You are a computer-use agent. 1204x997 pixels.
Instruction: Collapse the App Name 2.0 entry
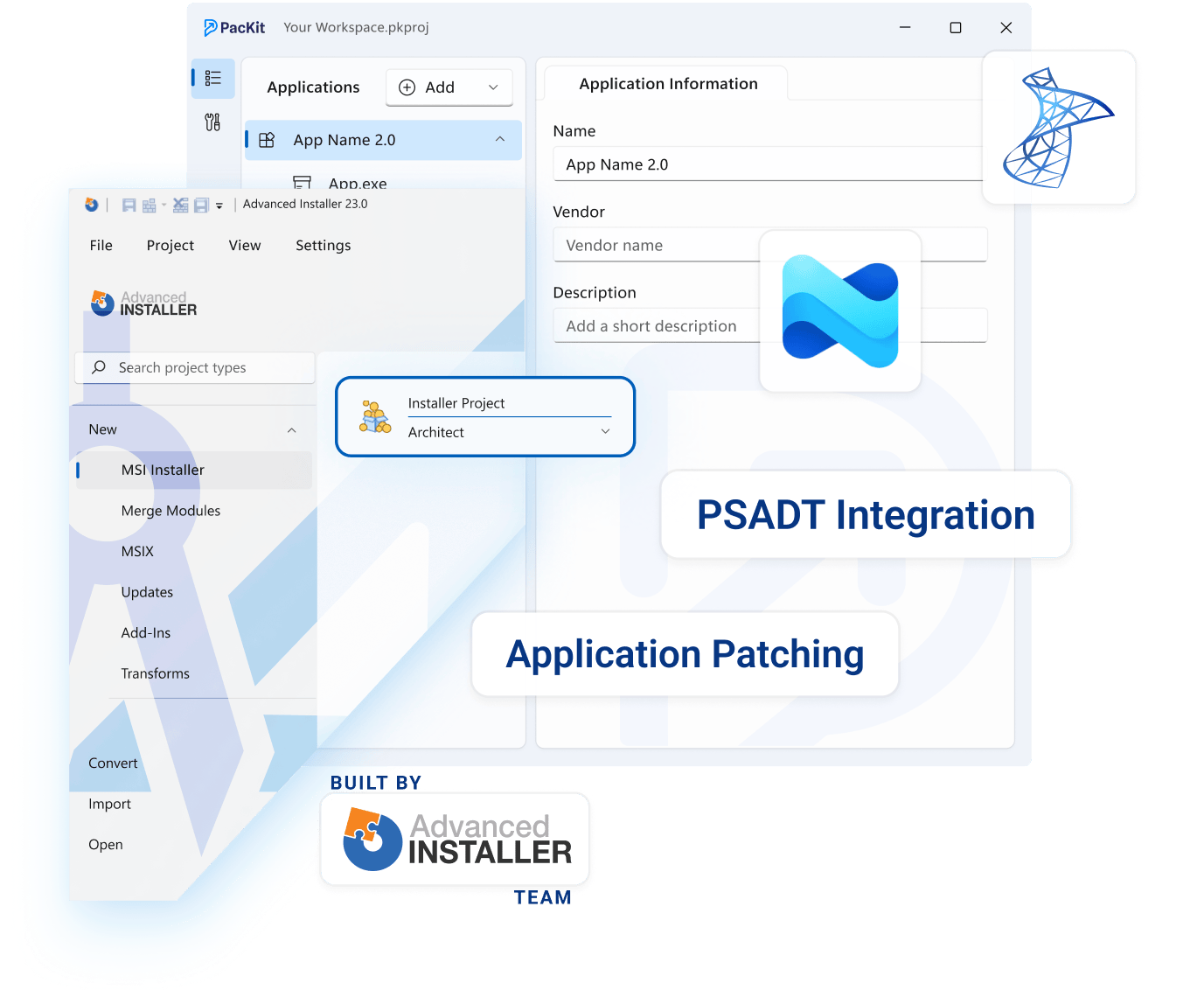coord(500,139)
